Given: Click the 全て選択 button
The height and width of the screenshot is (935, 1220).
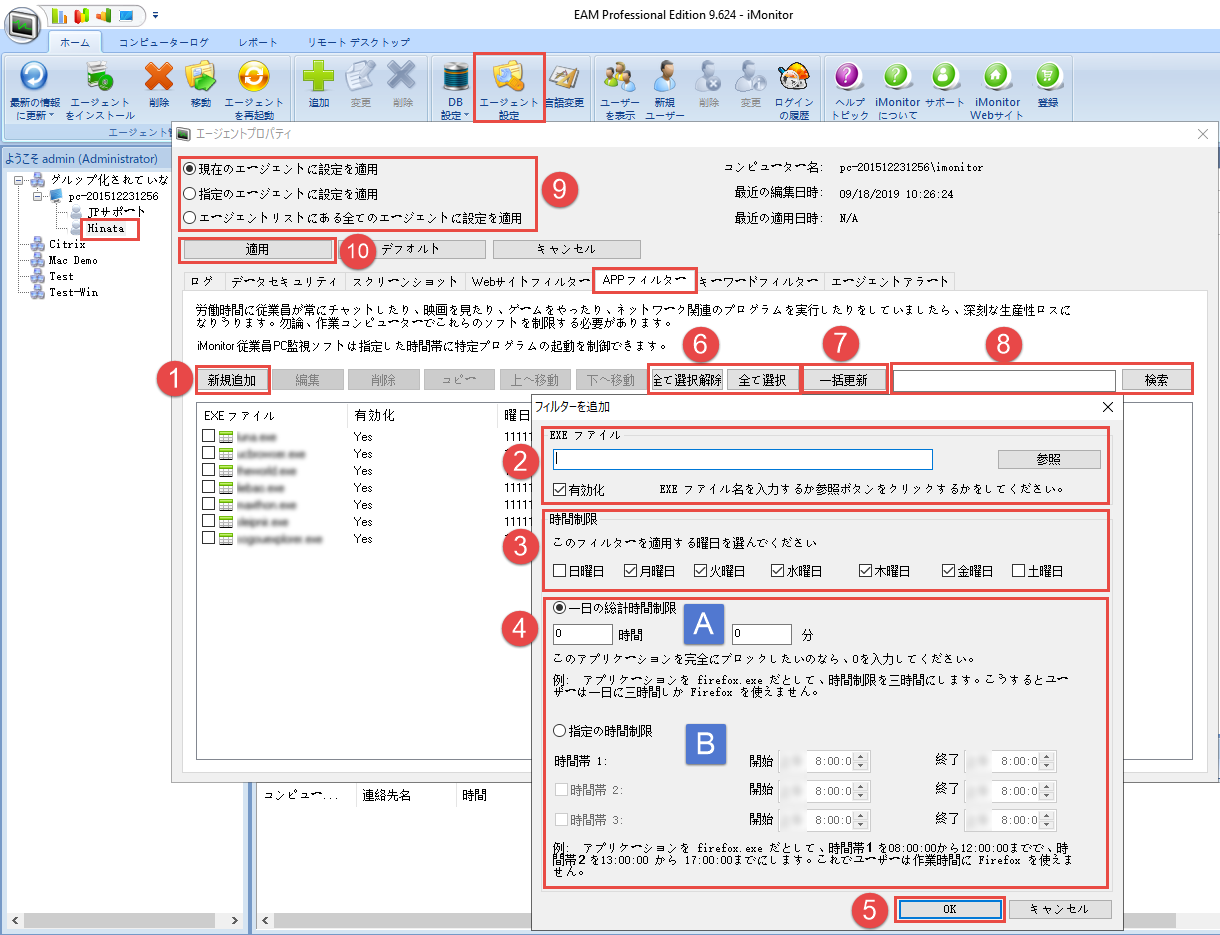Looking at the screenshot, I should tap(762, 380).
